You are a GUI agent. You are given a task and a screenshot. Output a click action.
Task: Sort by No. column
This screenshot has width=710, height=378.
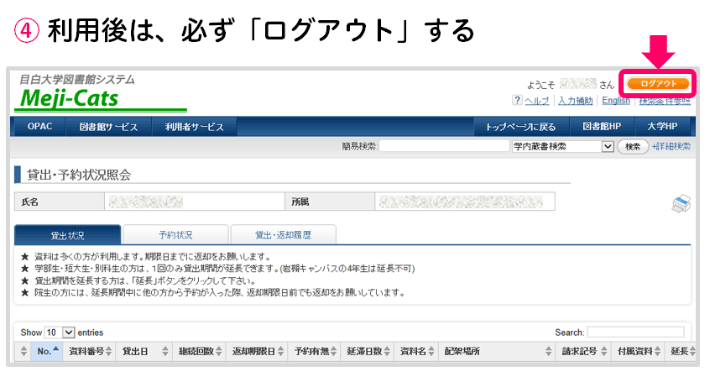point(46,351)
